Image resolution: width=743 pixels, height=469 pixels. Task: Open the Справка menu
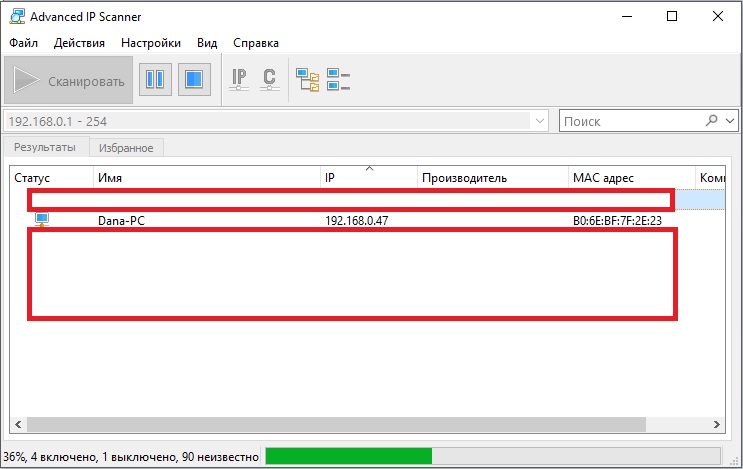256,43
